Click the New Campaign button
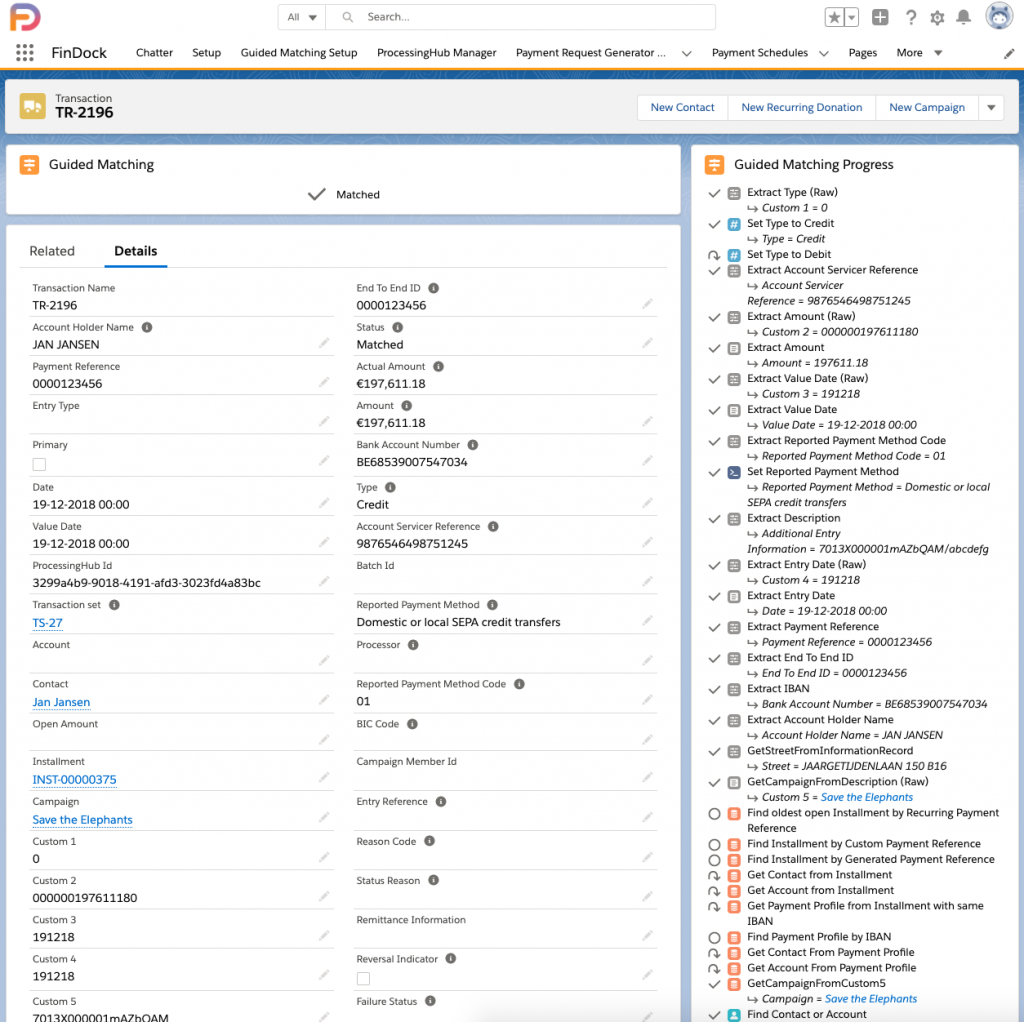The width and height of the screenshot is (1024, 1022). click(927, 108)
